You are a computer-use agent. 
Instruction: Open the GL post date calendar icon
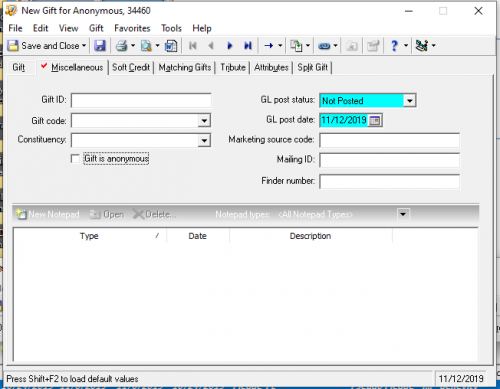(375, 120)
